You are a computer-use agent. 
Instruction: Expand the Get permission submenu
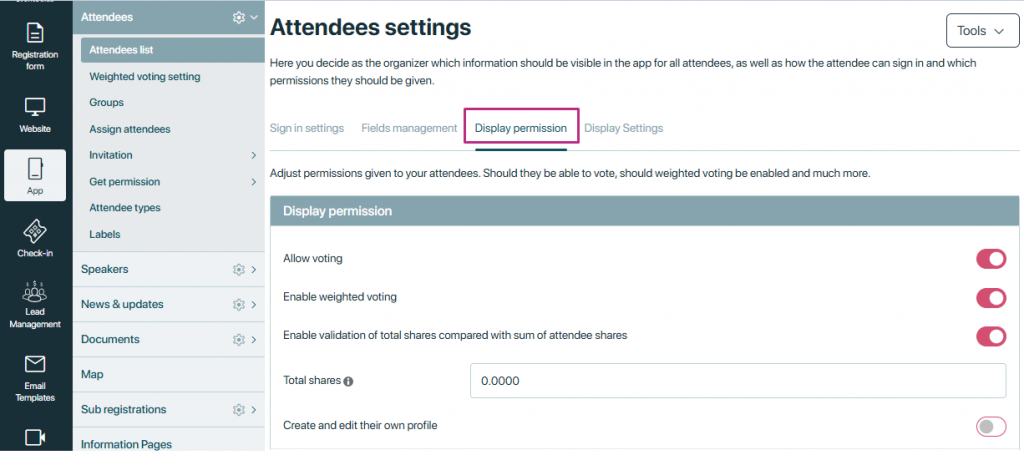click(x=254, y=182)
